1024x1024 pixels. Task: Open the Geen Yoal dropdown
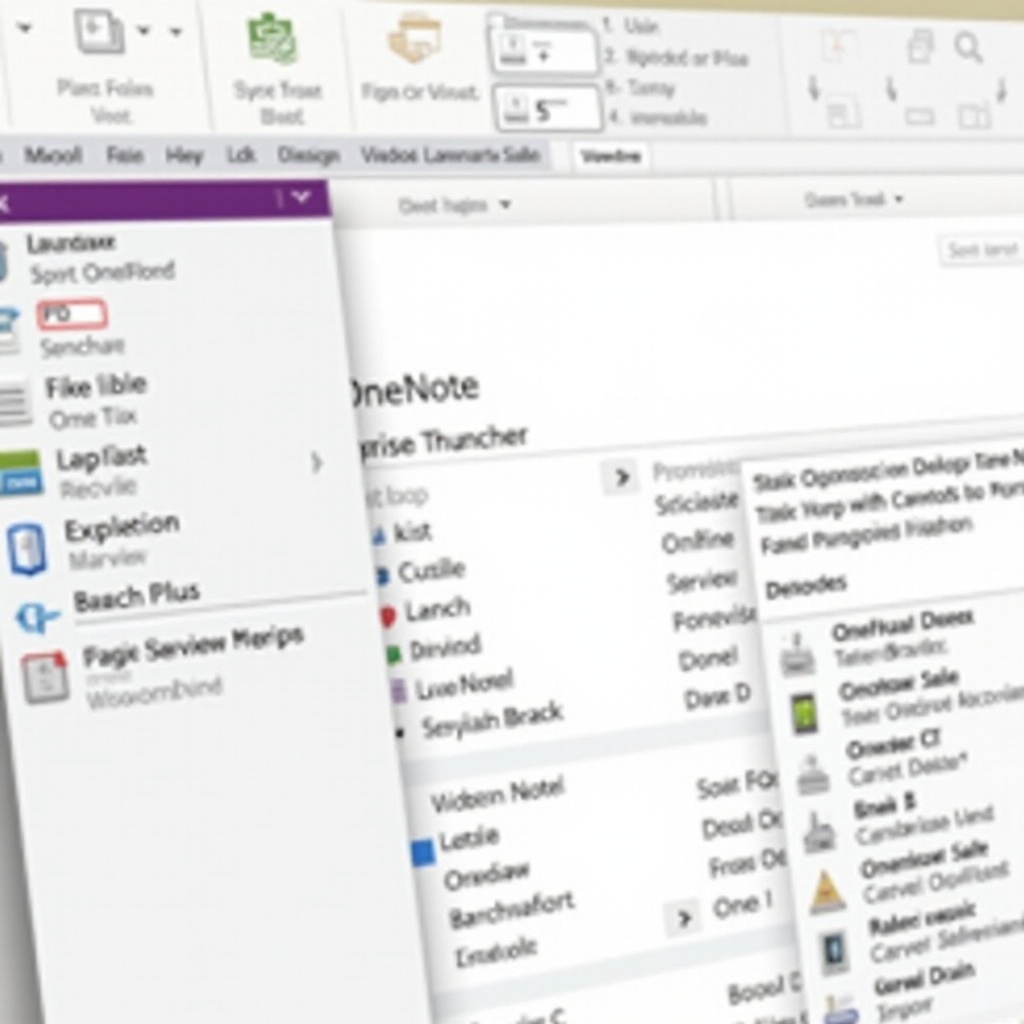853,199
